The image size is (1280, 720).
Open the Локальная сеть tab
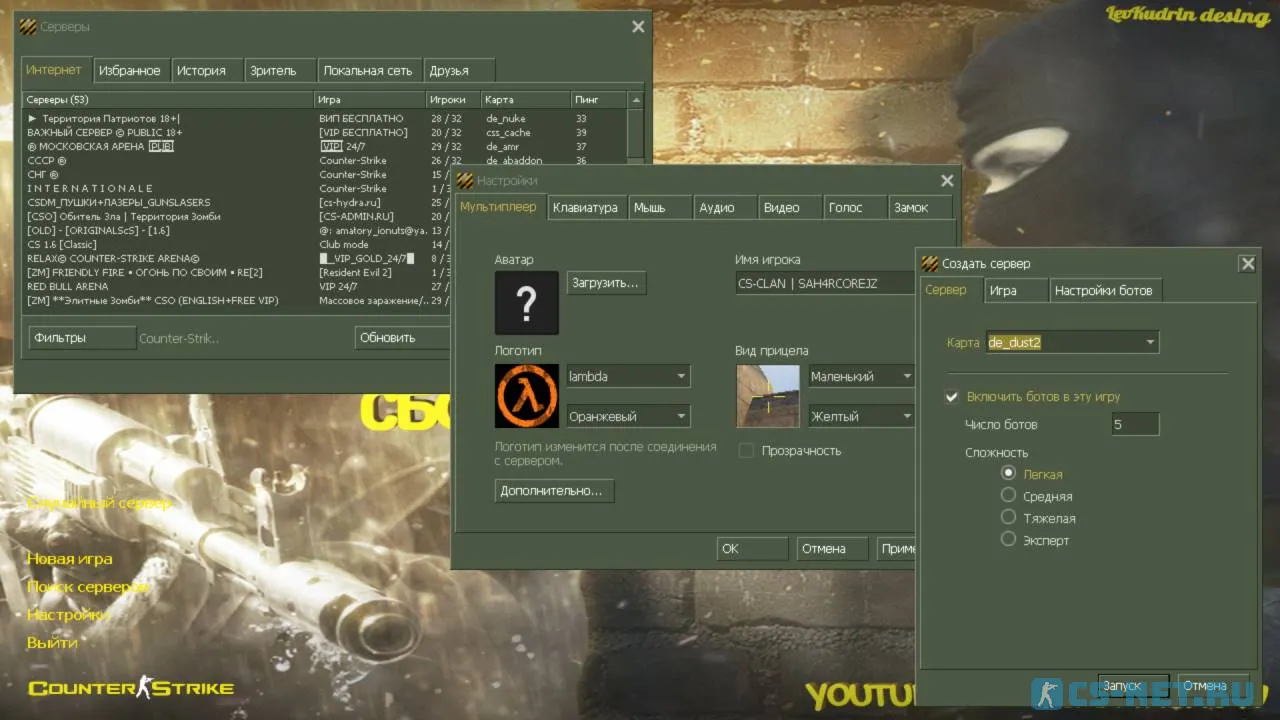(368, 71)
